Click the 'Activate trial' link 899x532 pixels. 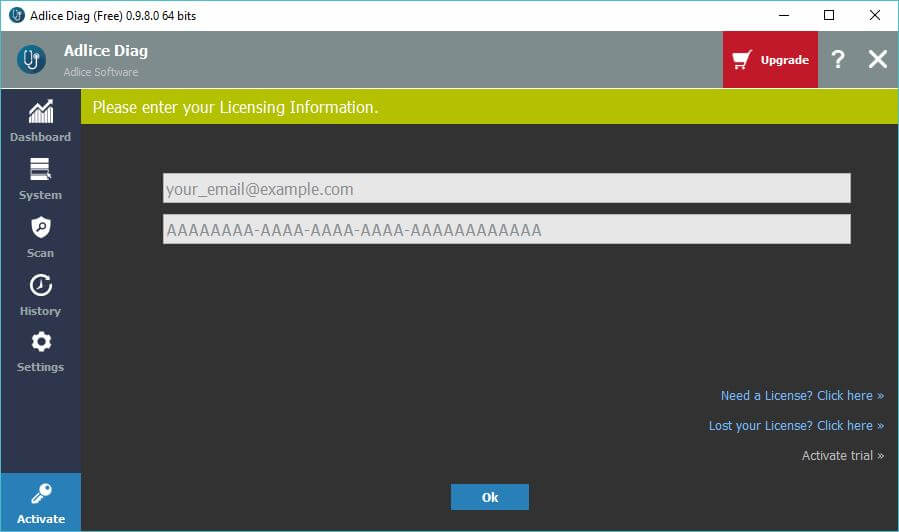tap(842, 456)
